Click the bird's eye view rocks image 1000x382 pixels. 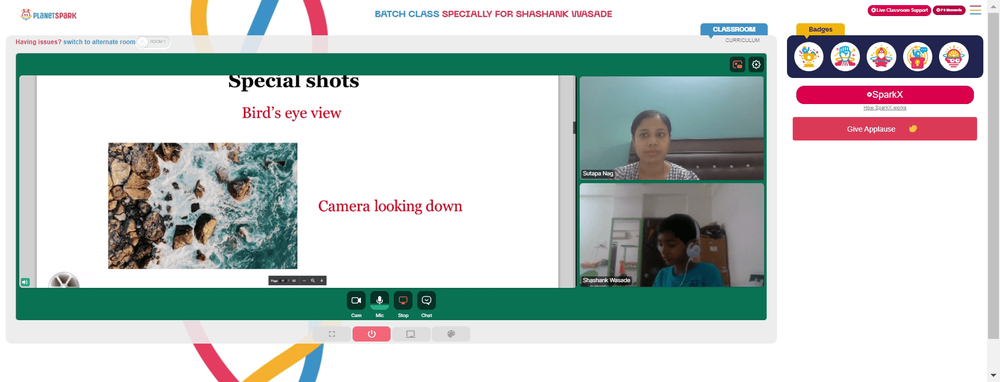point(203,205)
